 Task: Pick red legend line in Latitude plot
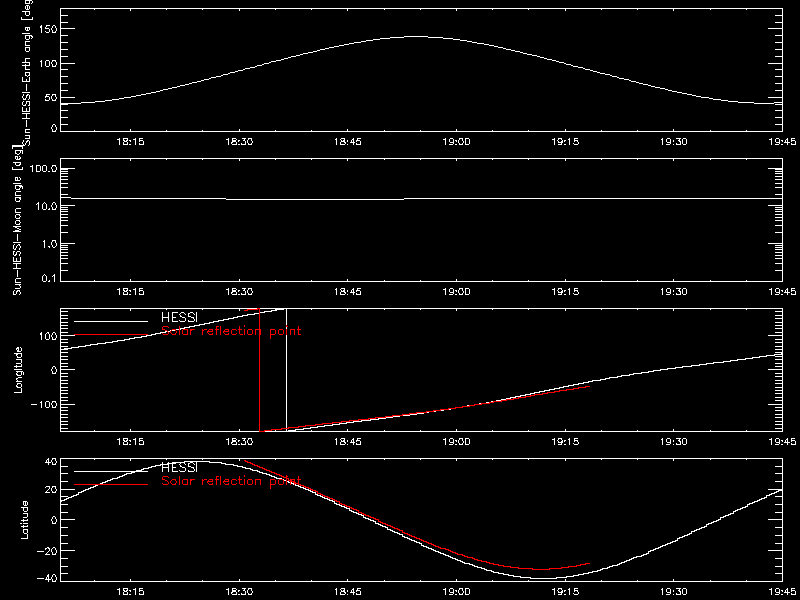click(111, 484)
